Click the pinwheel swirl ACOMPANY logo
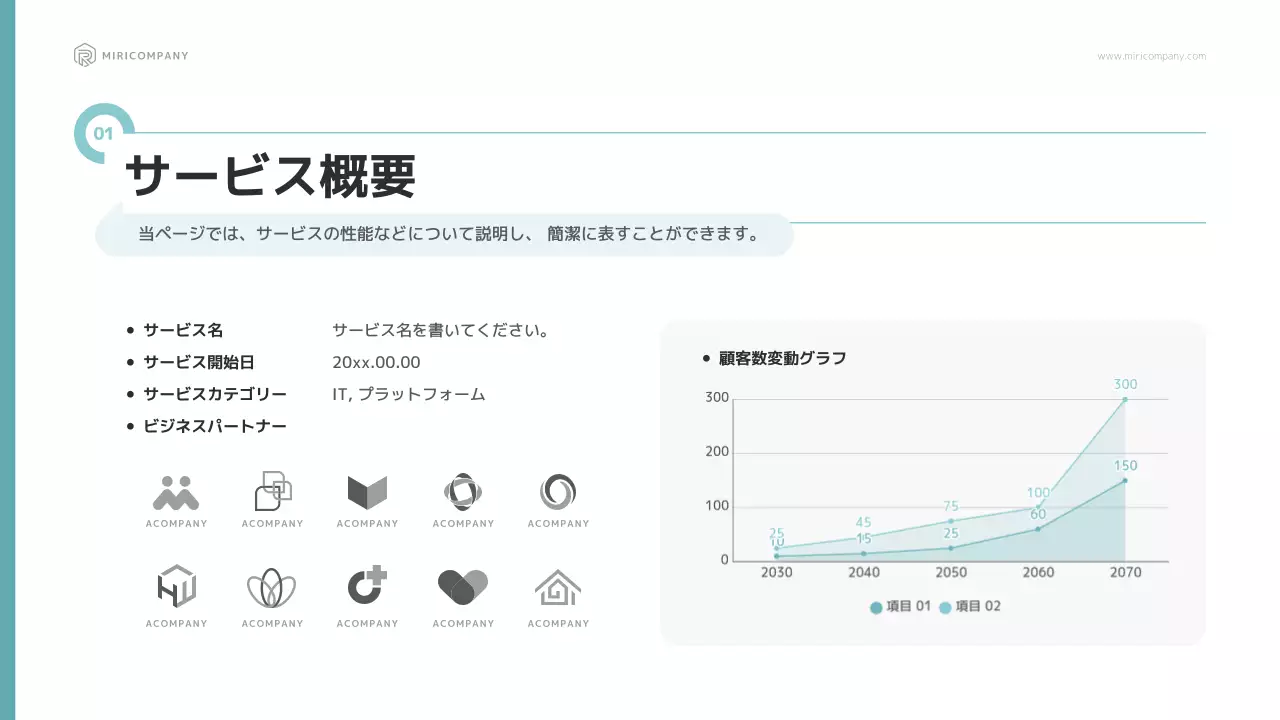 tap(463, 490)
